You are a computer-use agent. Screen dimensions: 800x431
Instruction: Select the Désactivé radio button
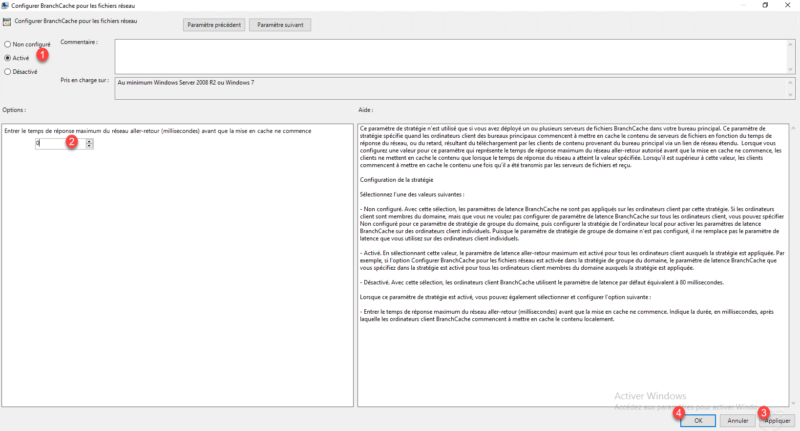point(8,72)
